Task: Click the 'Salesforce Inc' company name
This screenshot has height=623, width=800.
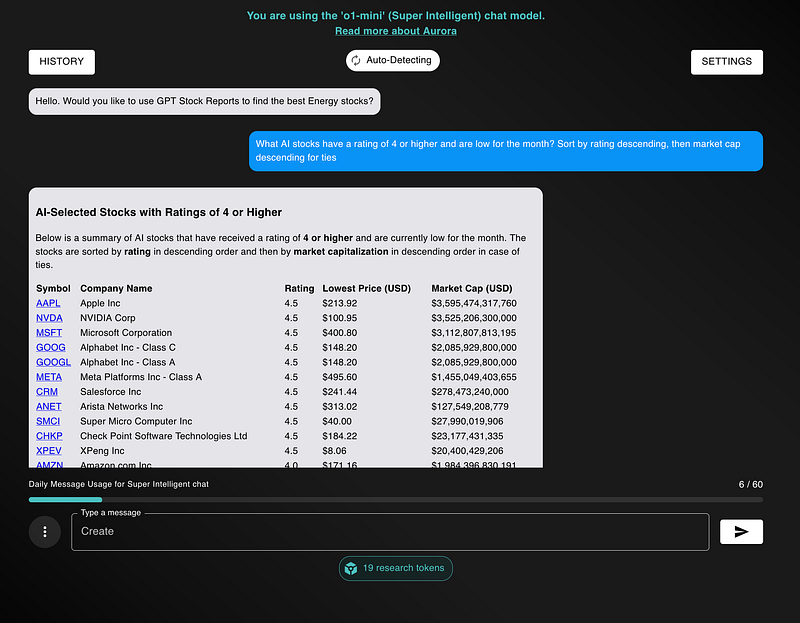Action: (110, 392)
